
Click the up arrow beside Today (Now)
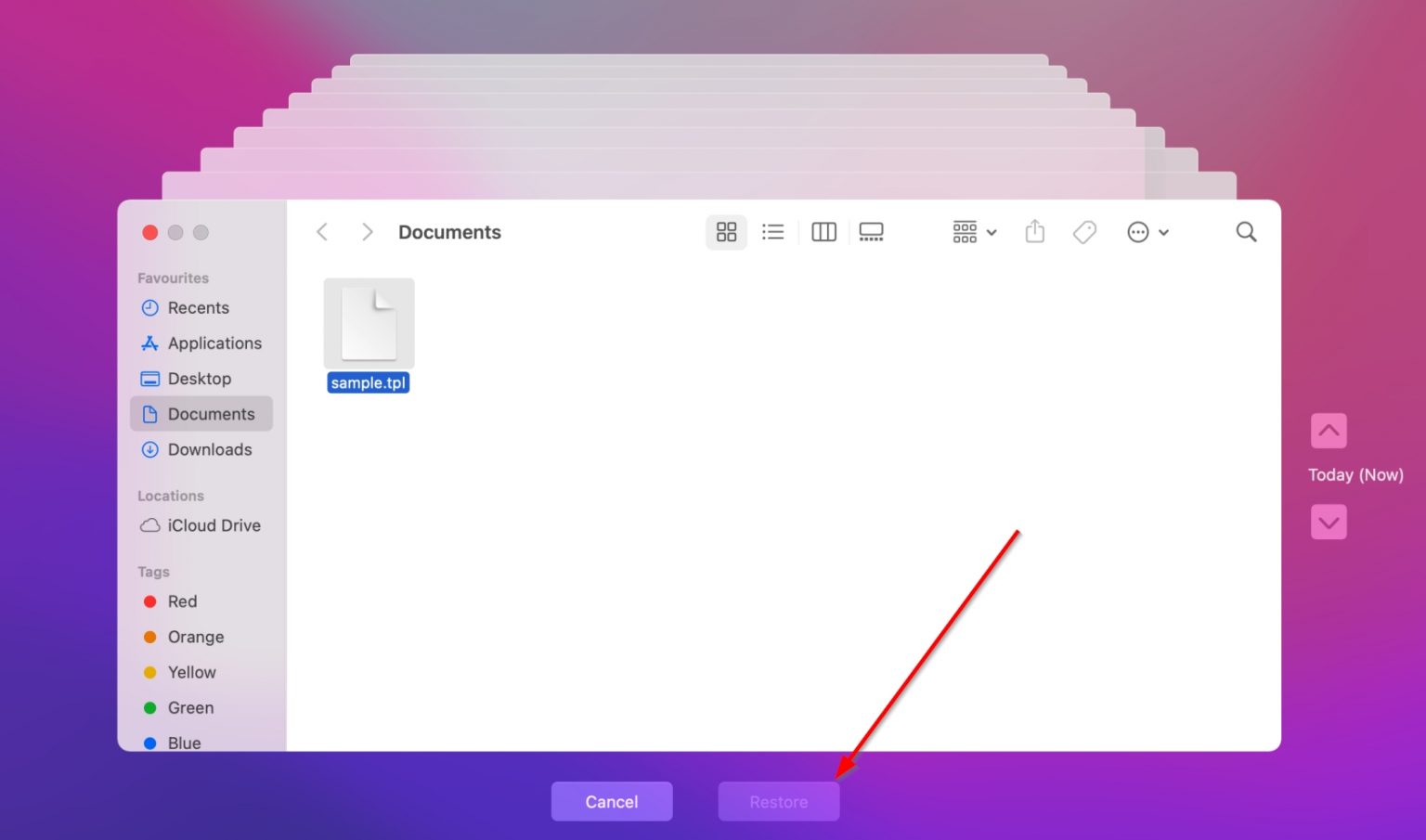(1329, 430)
